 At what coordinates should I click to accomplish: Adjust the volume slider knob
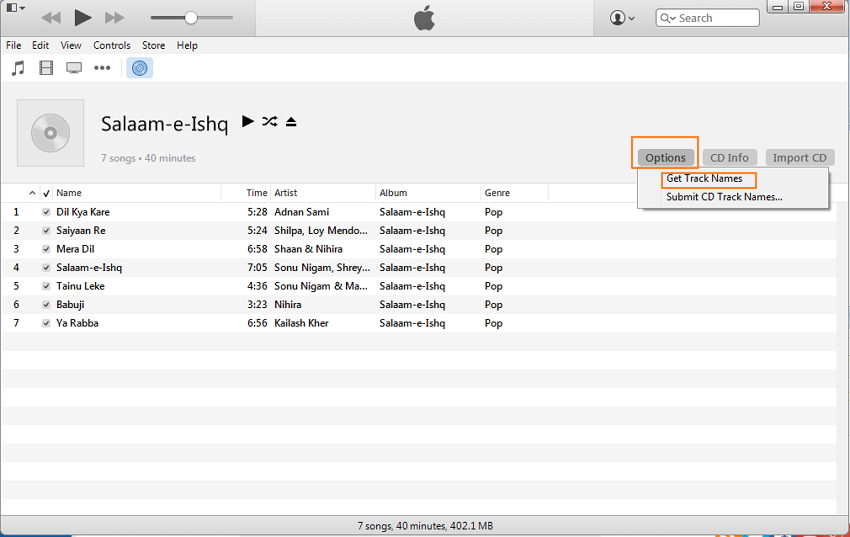190,18
